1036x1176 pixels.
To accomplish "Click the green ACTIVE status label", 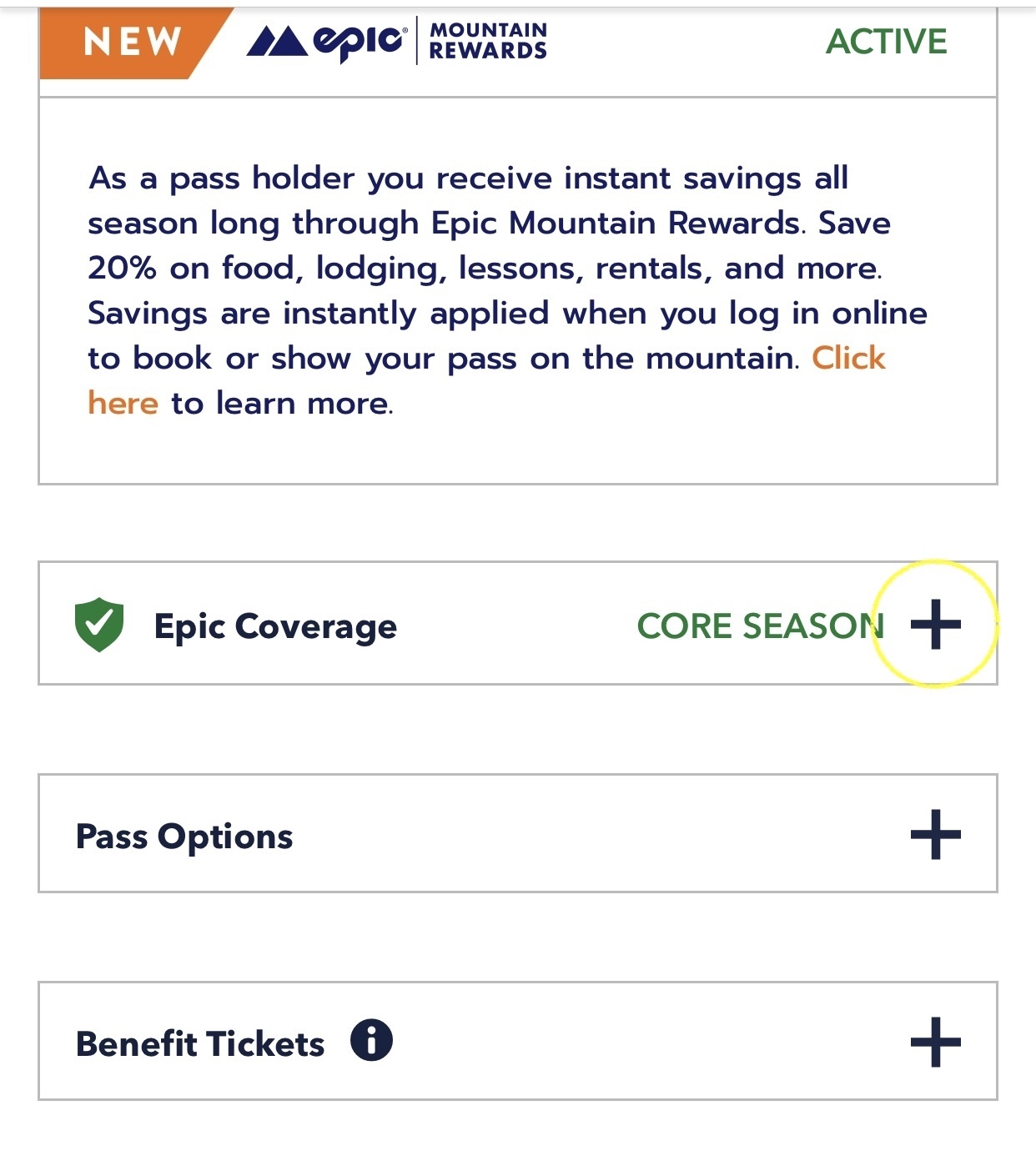I will [x=886, y=42].
